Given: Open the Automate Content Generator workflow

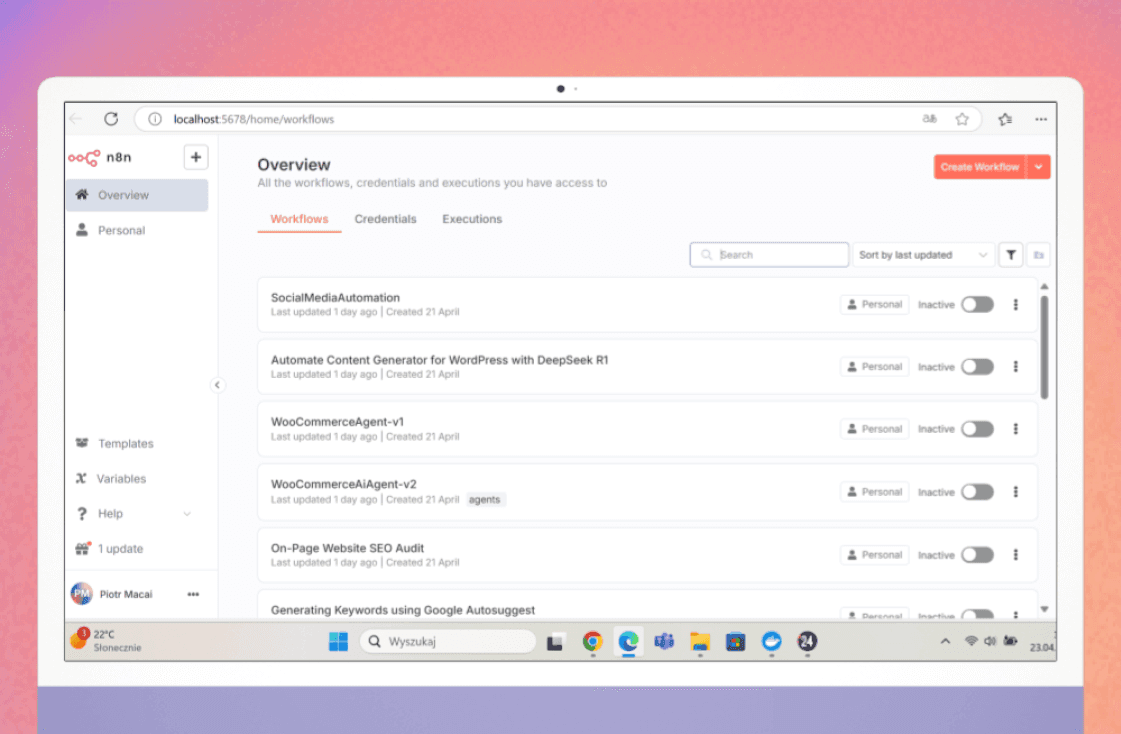Looking at the screenshot, I should 439,360.
